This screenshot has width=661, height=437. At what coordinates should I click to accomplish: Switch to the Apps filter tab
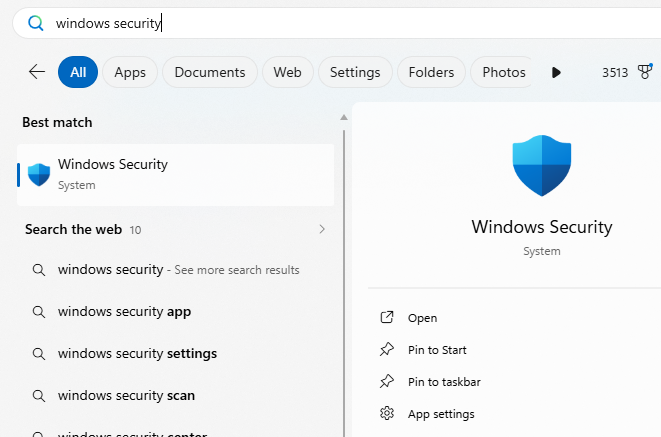130,72
